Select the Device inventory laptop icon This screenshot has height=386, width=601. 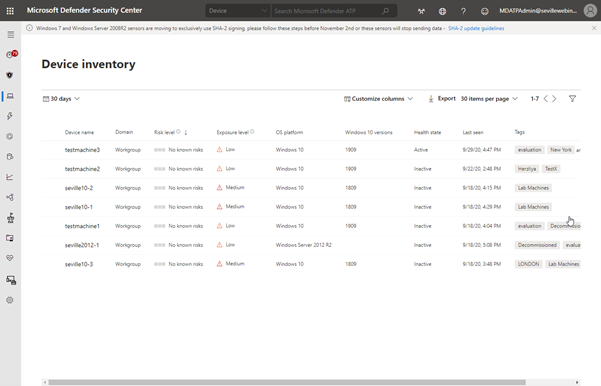pyautogui.click(x=10, y=96)
